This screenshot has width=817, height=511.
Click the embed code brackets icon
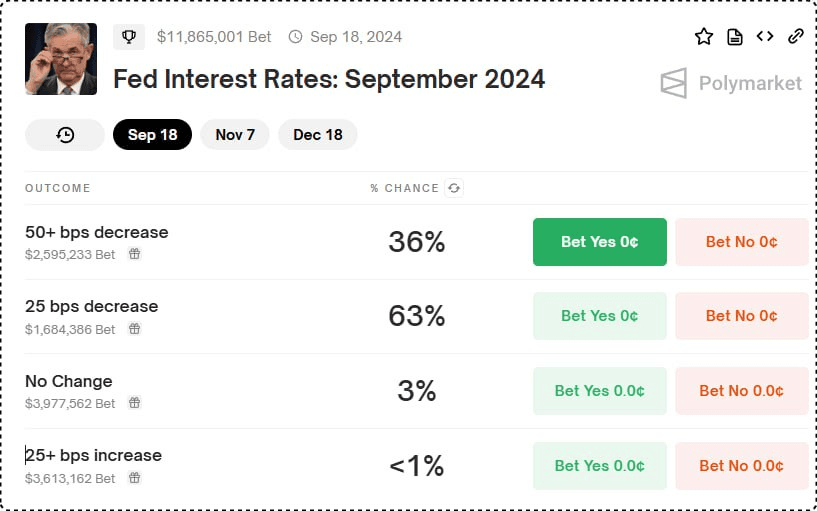pos(765,36)
